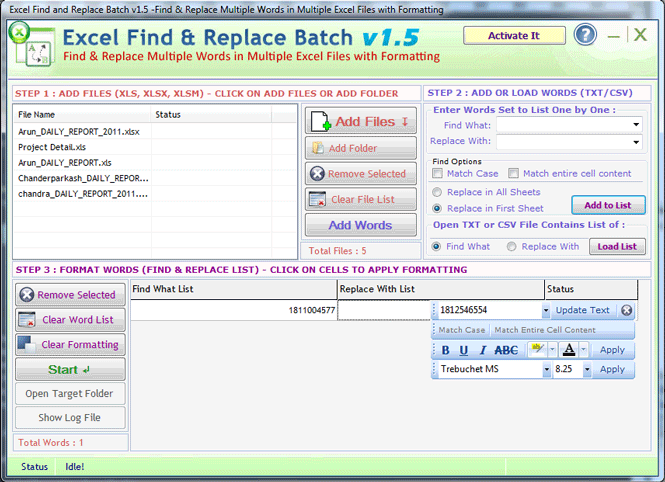
Task: Cancel the cell edit with the X icon
Action: tap(626, 310)
